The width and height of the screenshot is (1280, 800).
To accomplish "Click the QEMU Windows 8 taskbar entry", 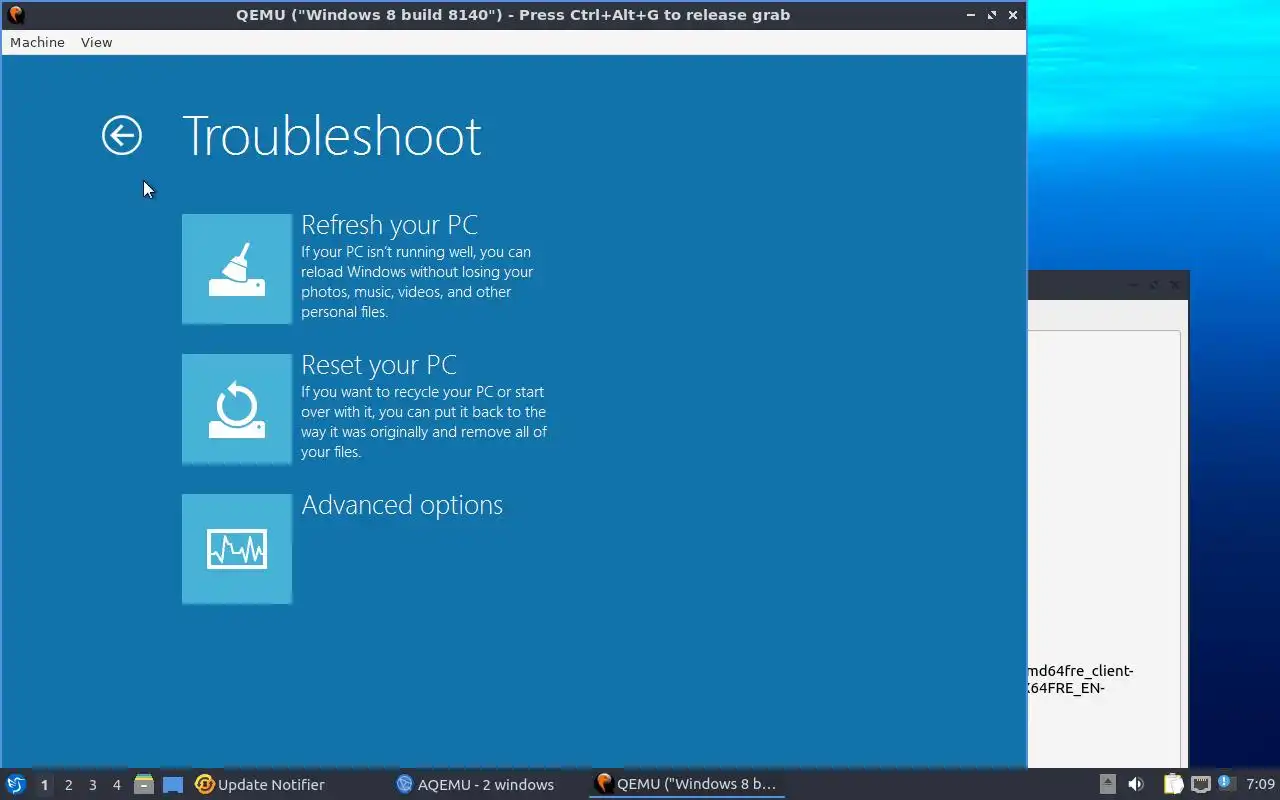I will pos(686,785).
